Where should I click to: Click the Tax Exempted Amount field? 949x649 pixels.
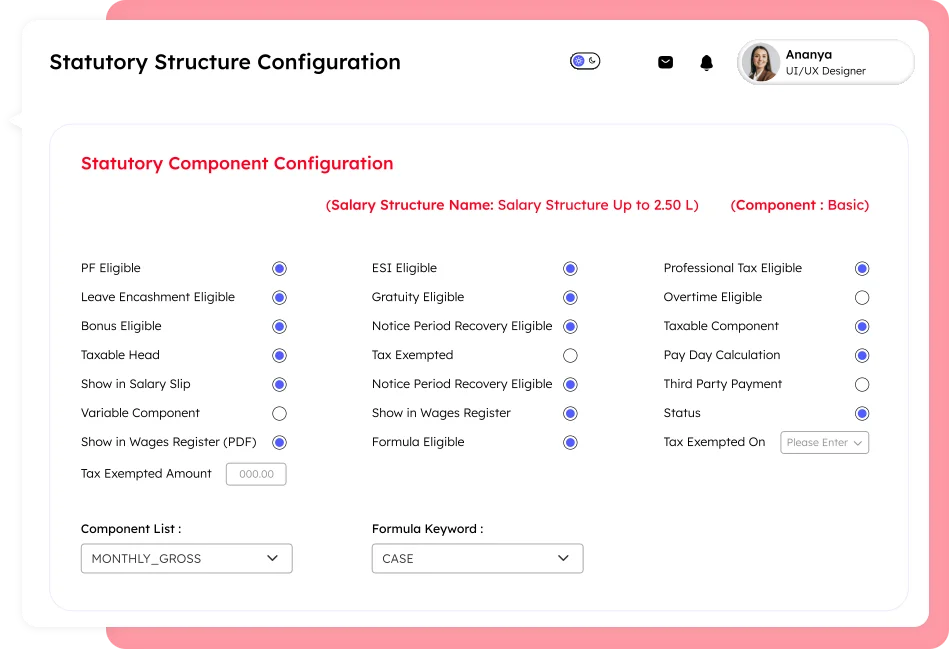[256, 474]
